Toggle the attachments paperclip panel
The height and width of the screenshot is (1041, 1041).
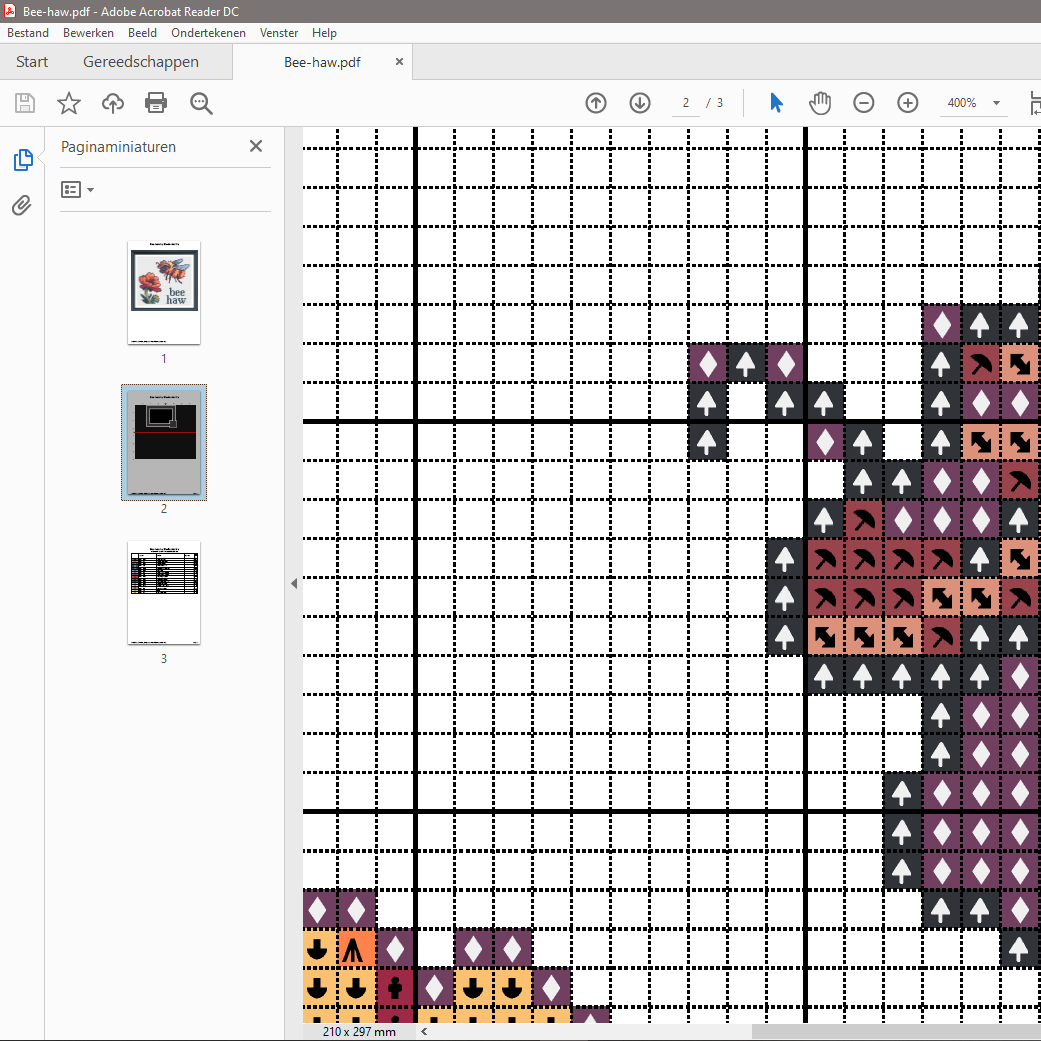(22, 206)
